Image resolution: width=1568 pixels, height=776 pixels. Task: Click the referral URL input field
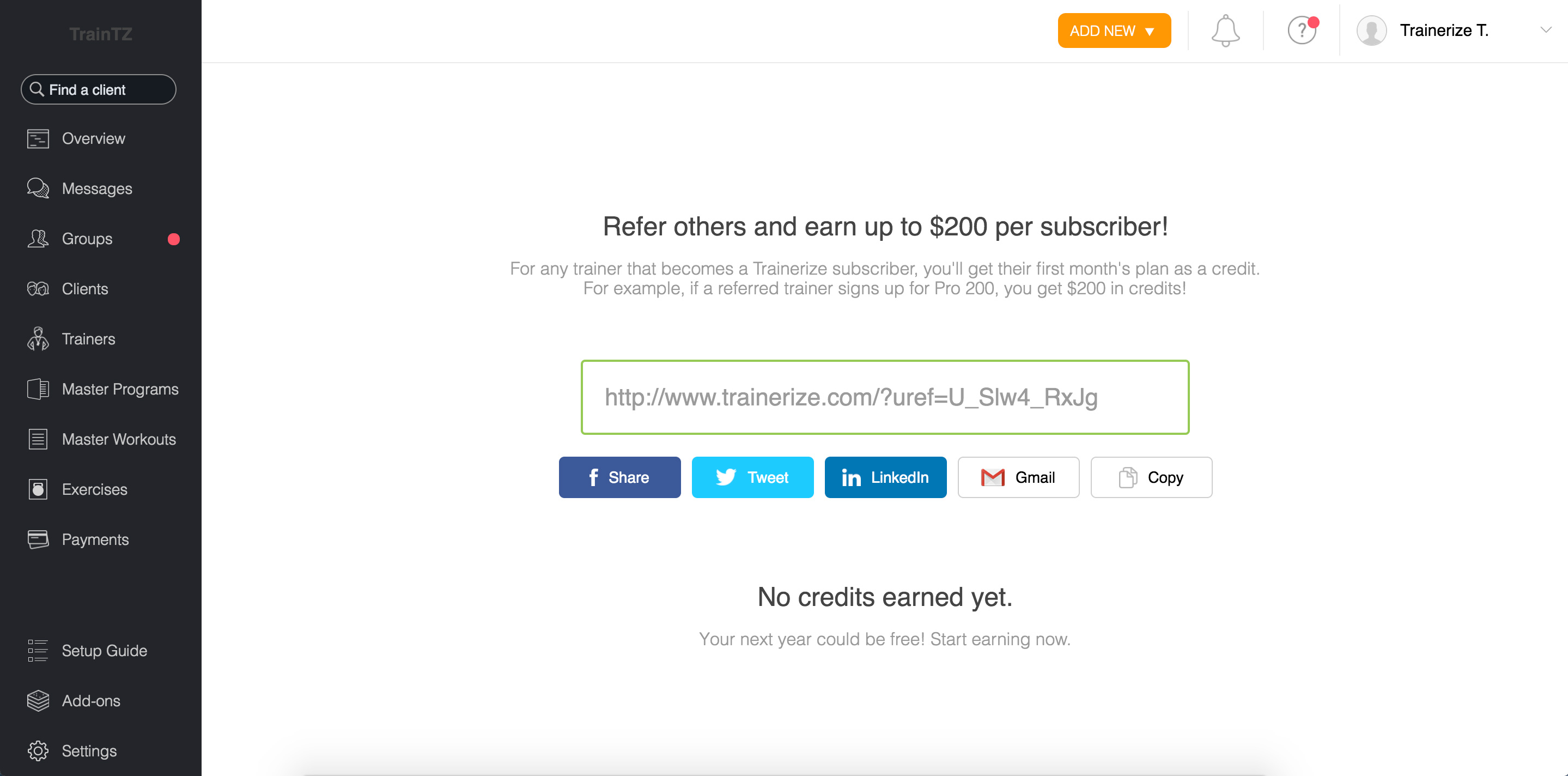(885, 397)
